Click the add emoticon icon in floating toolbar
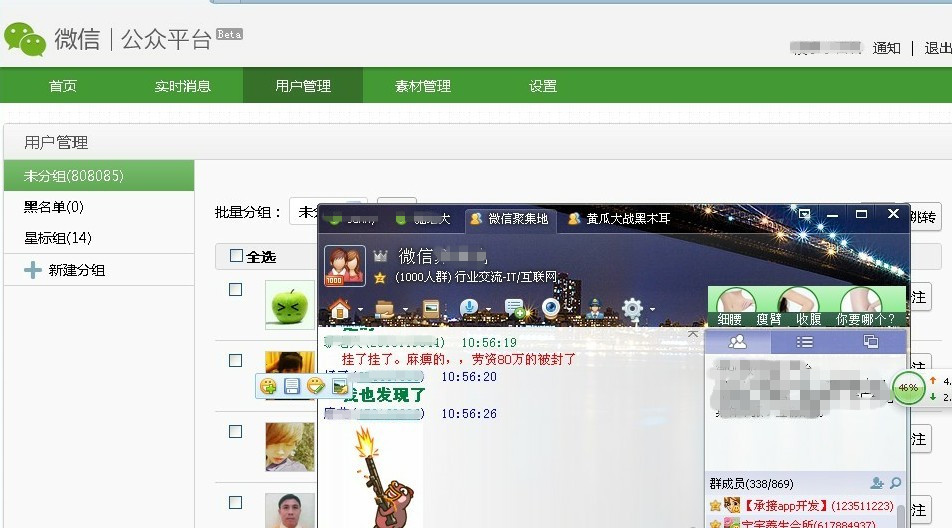The image size is (952, 528). 268,386
